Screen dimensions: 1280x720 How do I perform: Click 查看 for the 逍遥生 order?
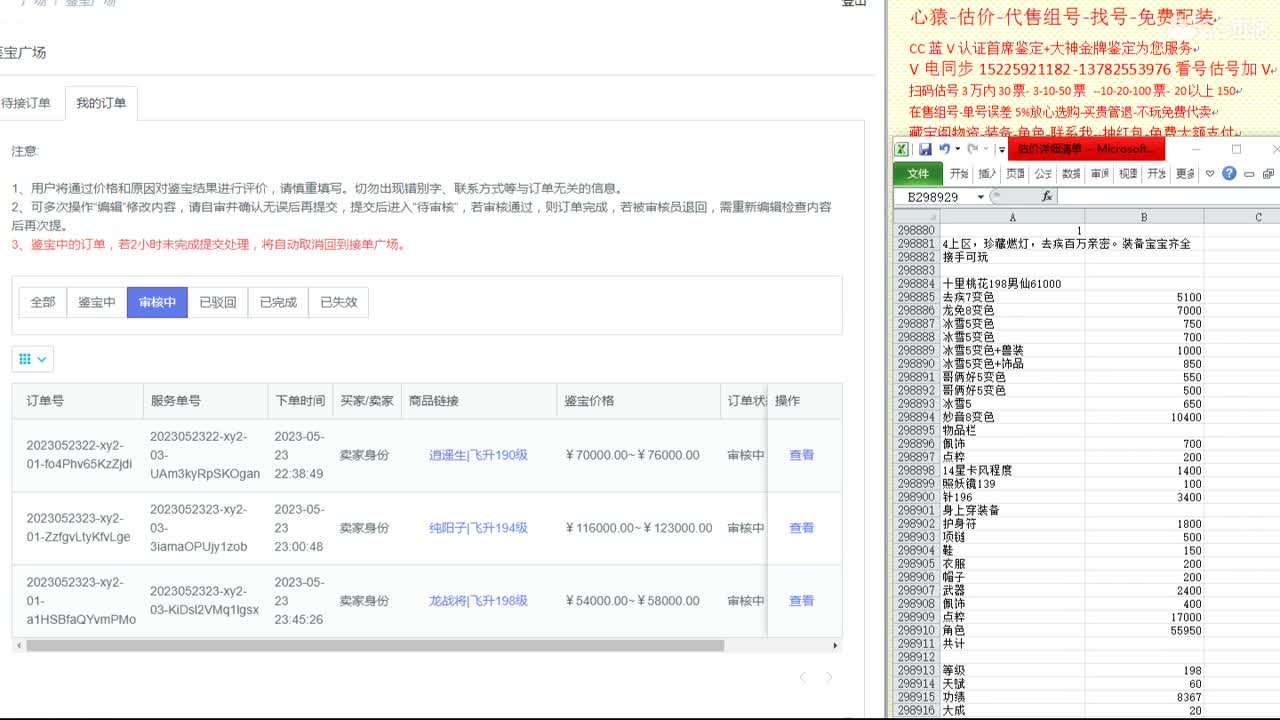tap(800, 455)
